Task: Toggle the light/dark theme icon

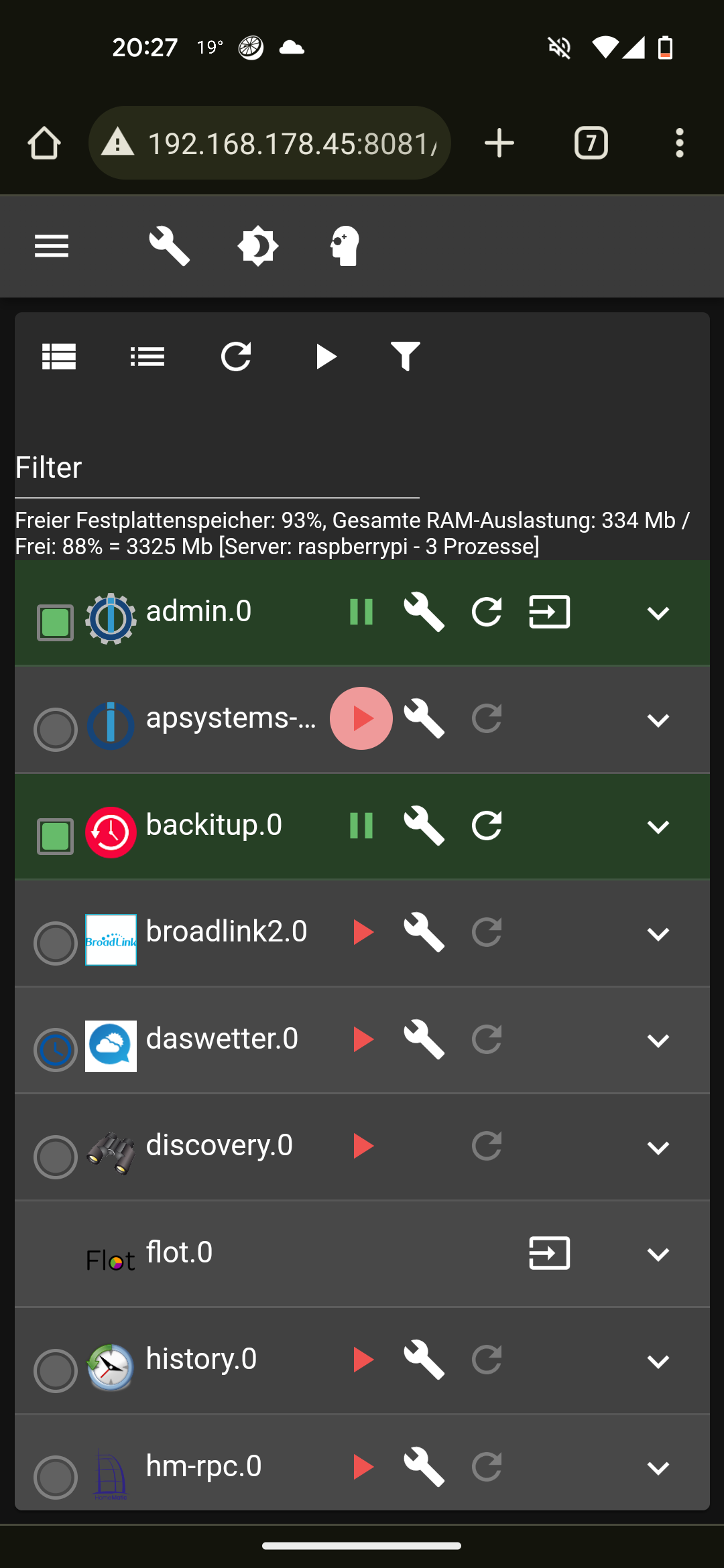Action: (257, 247)
